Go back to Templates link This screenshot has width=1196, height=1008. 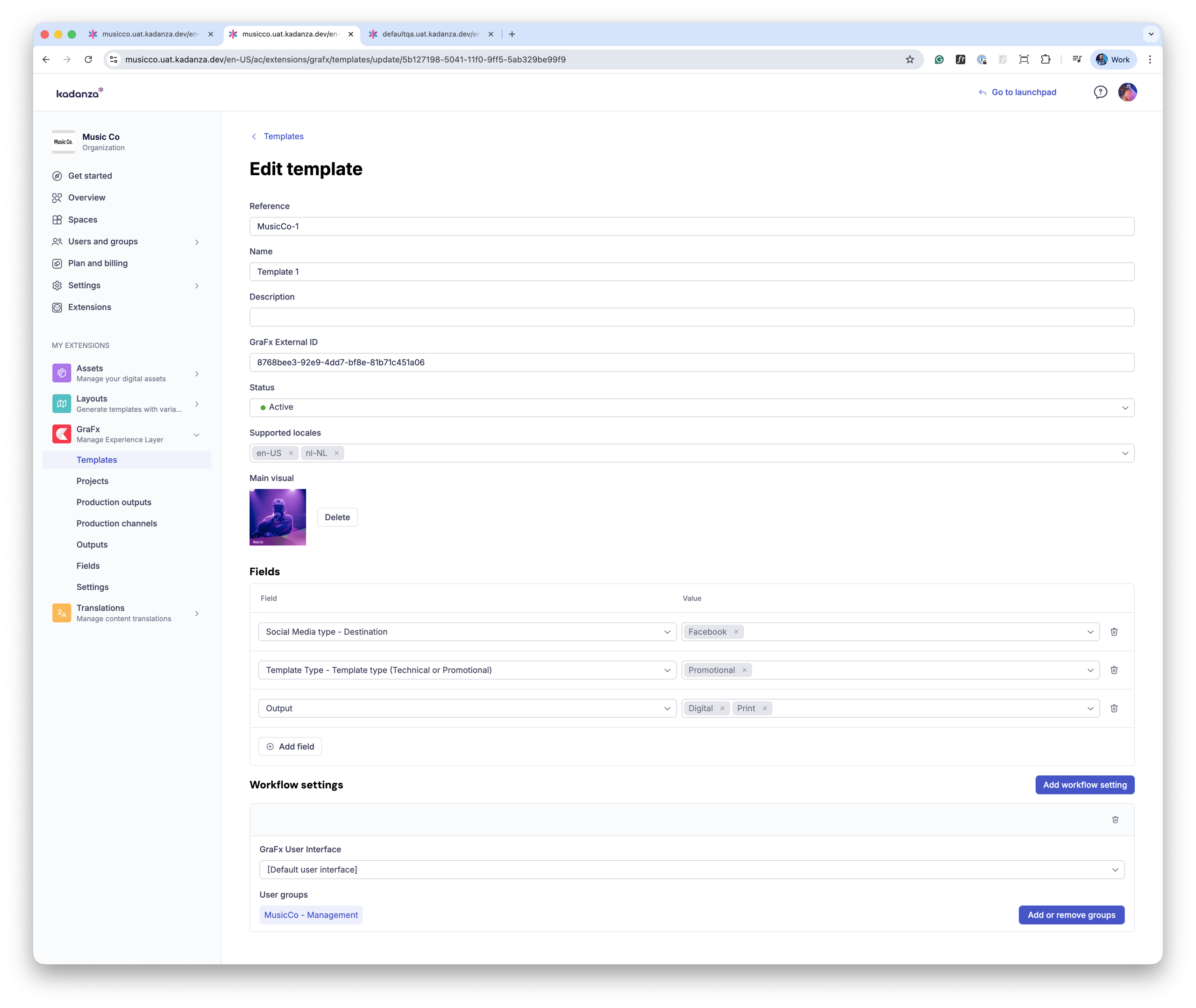[x=283, y=136]
